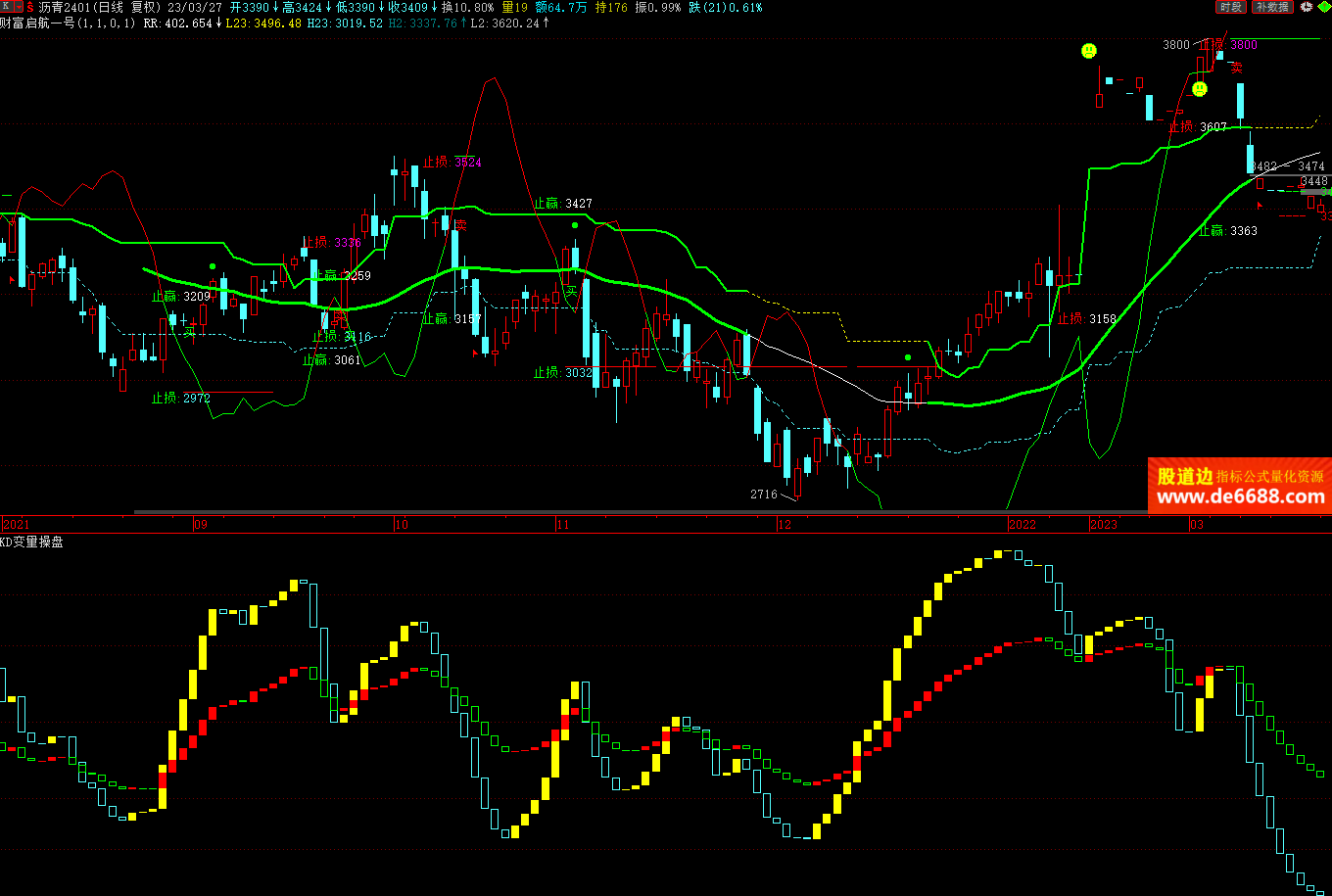Click the K chart-type icon at top left

point(5,7)
